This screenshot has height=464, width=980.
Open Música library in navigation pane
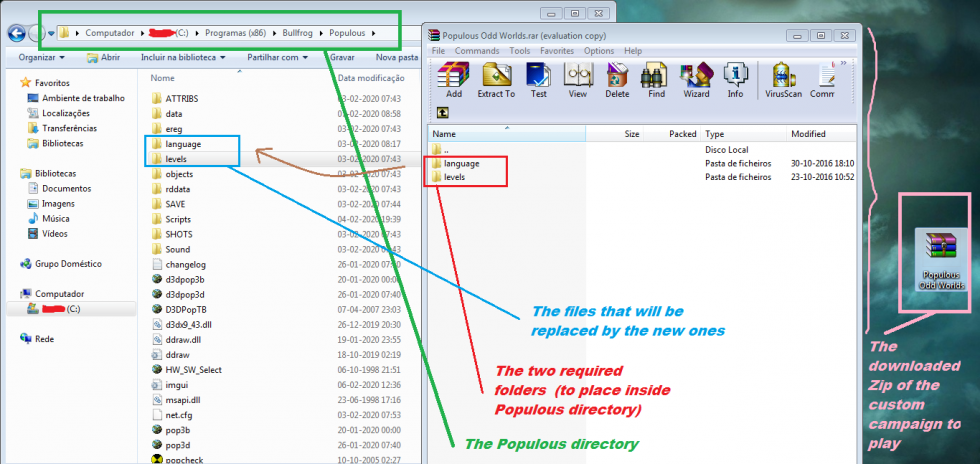tap(49, 218)
